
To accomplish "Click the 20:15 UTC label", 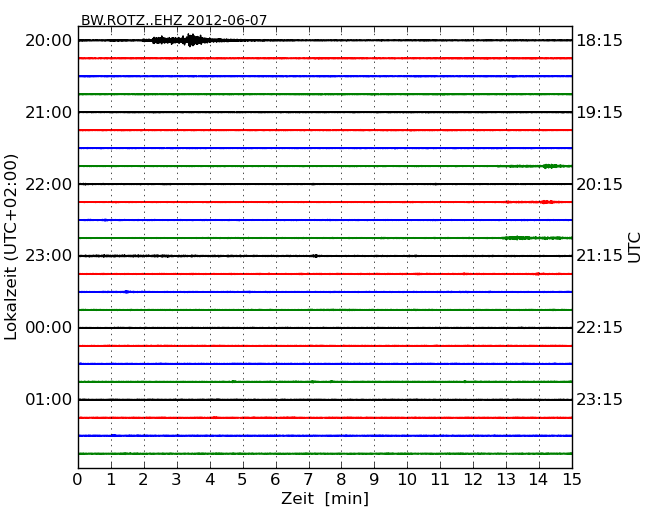I will (599, 184).
